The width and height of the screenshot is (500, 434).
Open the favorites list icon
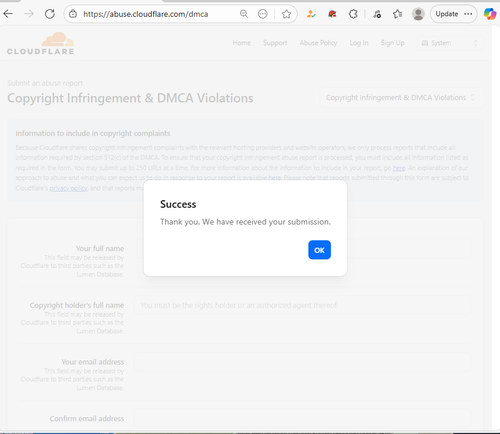(x=397, y=14)
